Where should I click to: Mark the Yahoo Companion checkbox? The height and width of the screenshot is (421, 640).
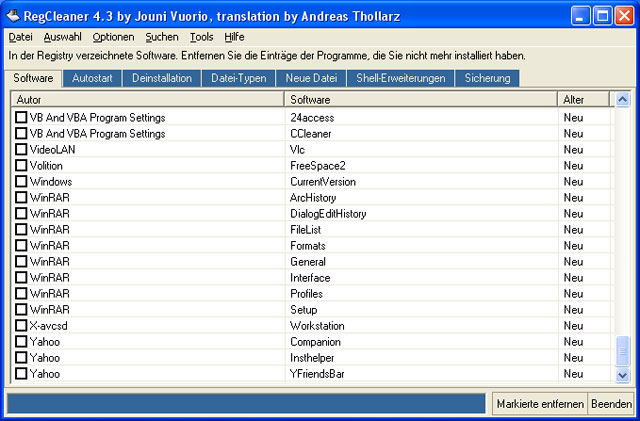[x=21, y=342]
